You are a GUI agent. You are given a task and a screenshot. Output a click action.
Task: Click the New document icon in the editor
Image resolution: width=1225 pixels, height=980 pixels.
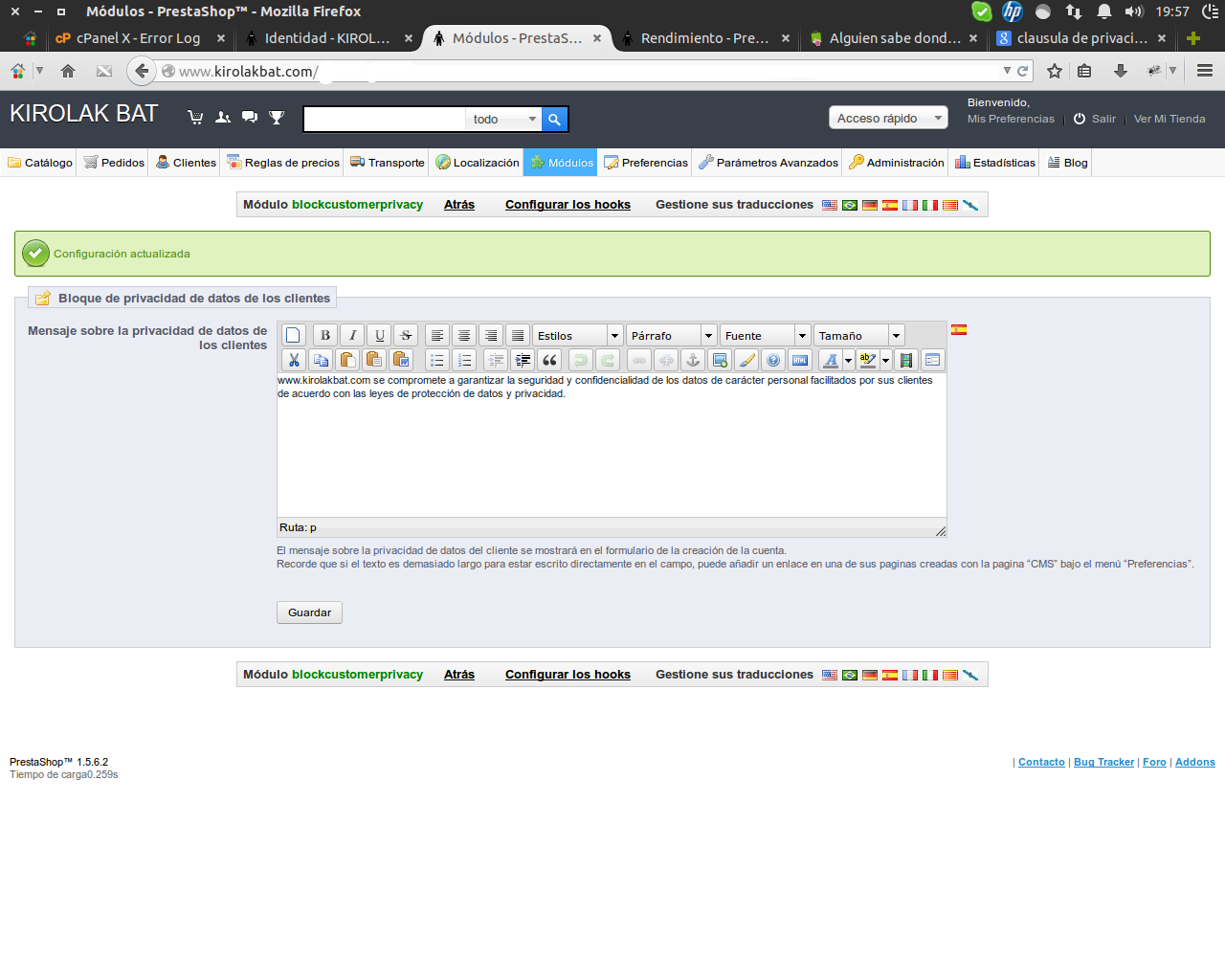point(294,335)
